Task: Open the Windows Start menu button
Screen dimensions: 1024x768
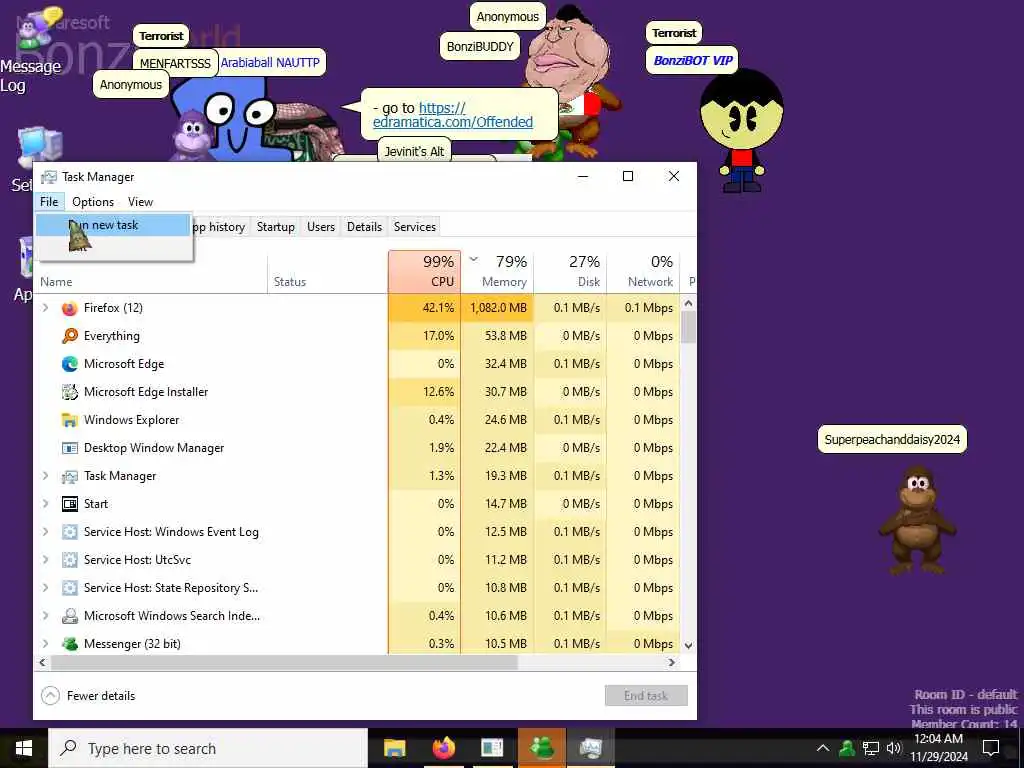Action: coord(24,748)
